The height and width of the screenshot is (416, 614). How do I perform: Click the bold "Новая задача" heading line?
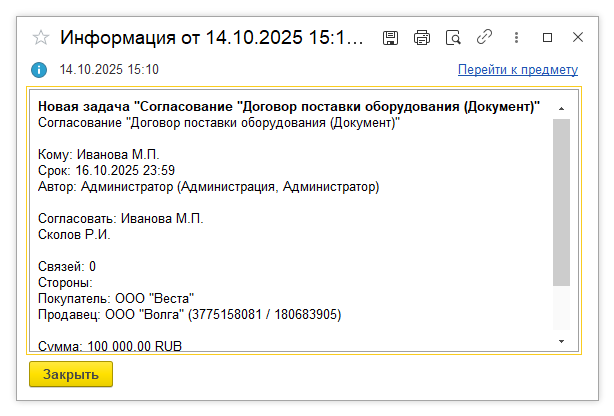pos(289,106)
